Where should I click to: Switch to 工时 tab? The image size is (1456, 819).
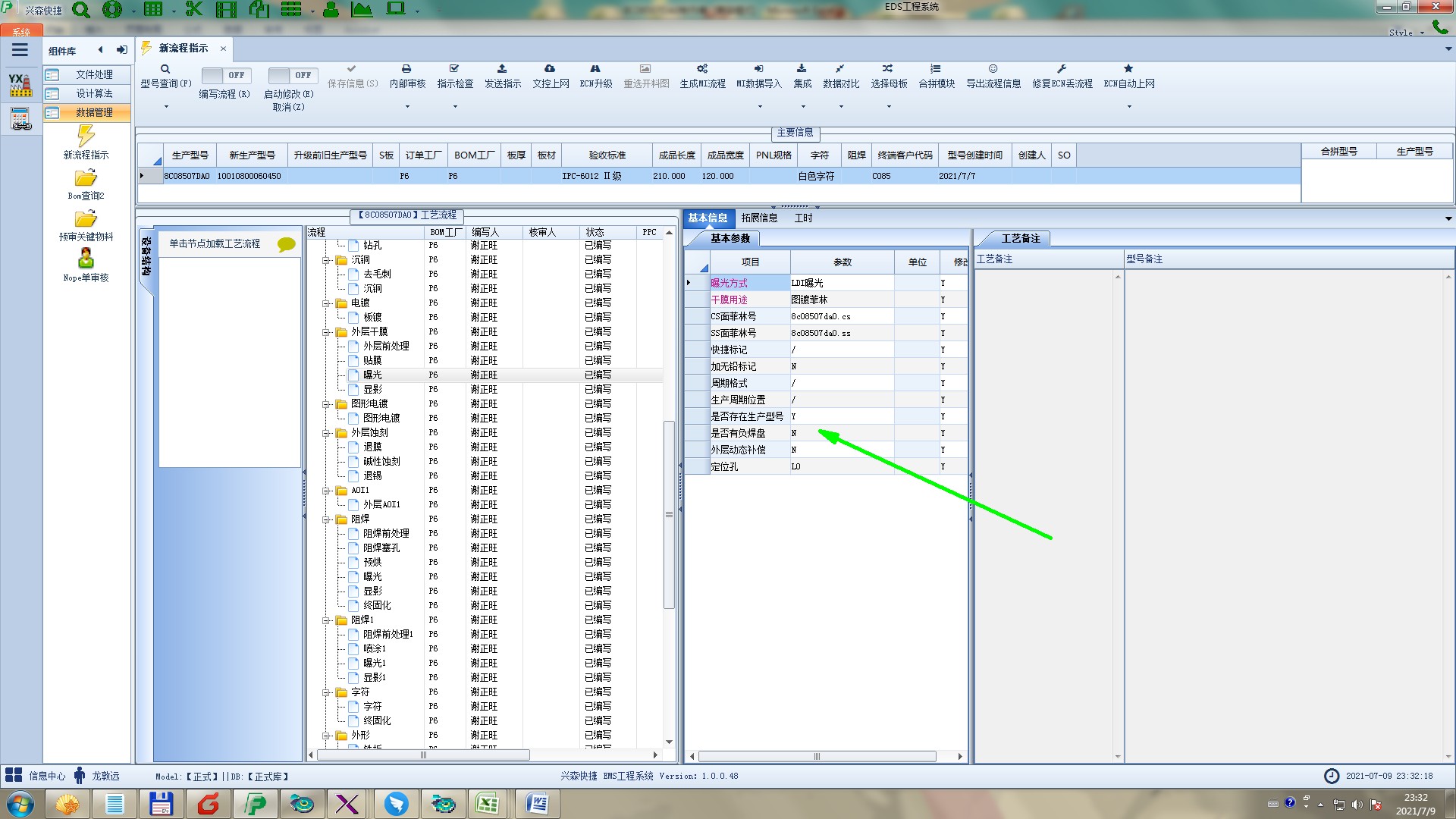pos(803,218)
